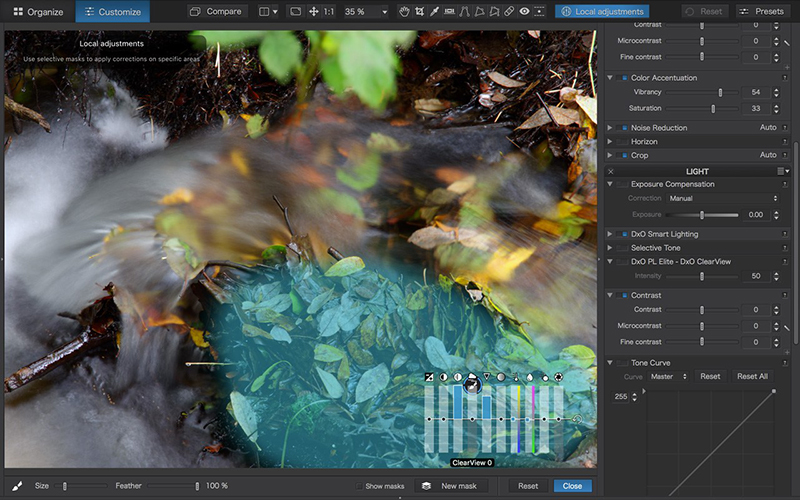Viewport: 800px width, 500px height.
Task: Click the Tint droplet icon in equalizer
Action: (530, 377)
